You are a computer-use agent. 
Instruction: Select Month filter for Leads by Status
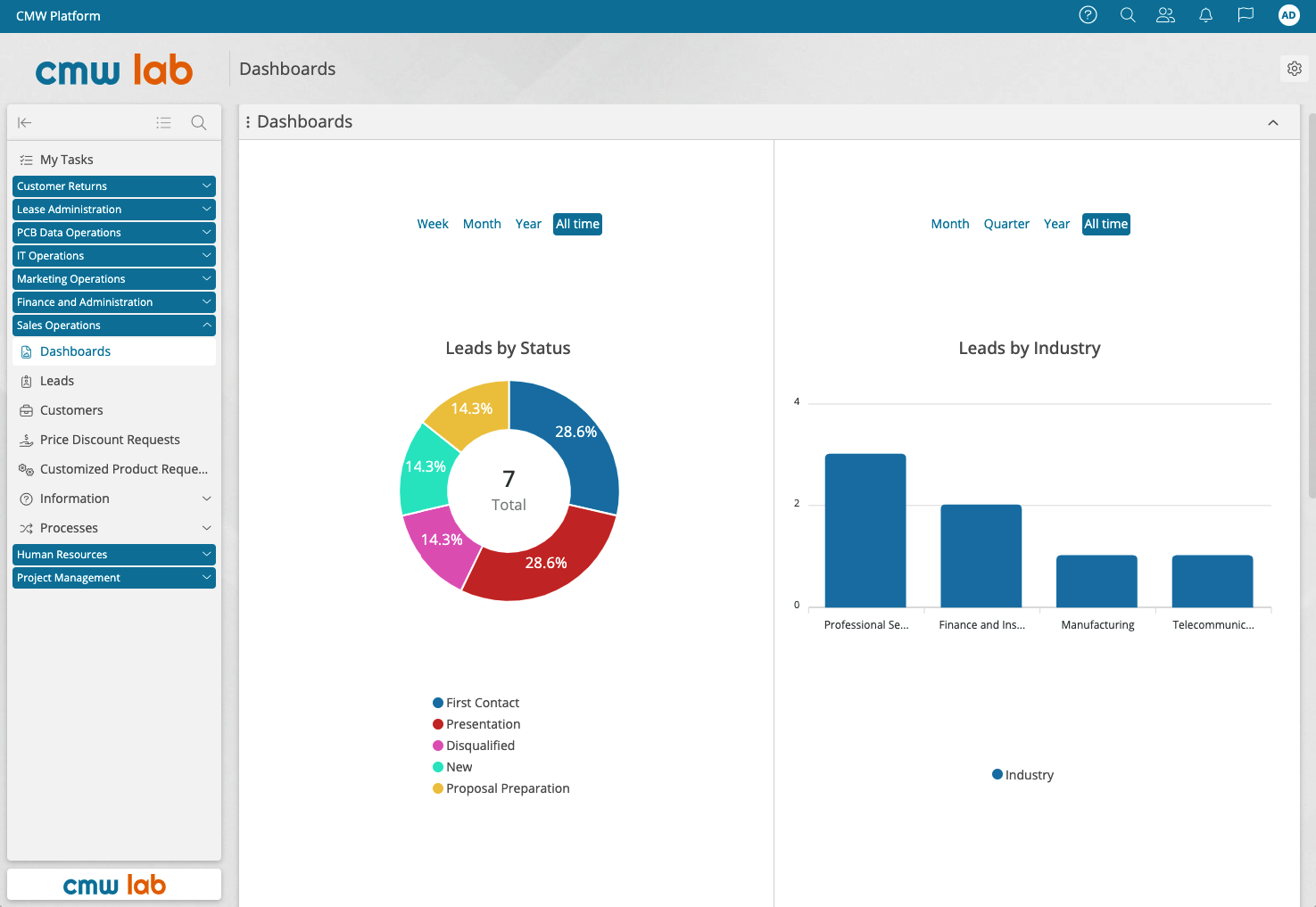click(x=482, y=224)
